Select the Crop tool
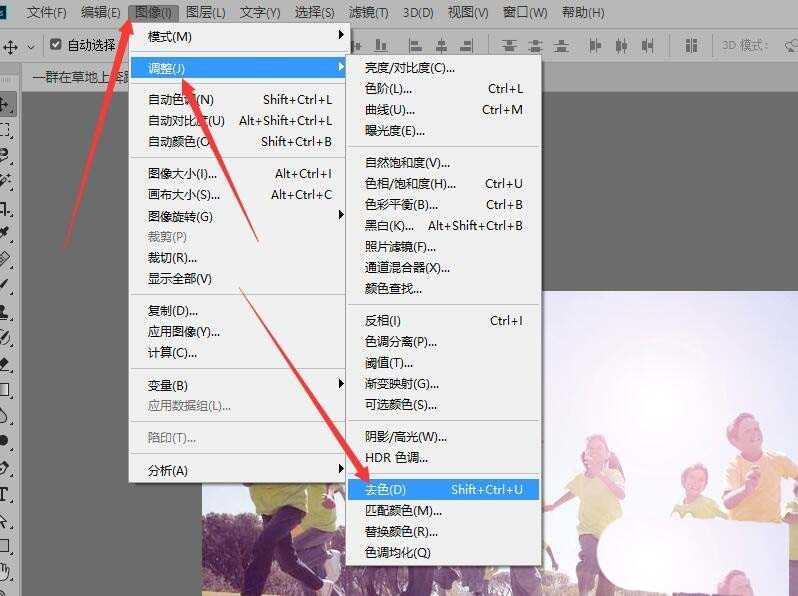This screenshot has height=596, width=798. [5, 209]
